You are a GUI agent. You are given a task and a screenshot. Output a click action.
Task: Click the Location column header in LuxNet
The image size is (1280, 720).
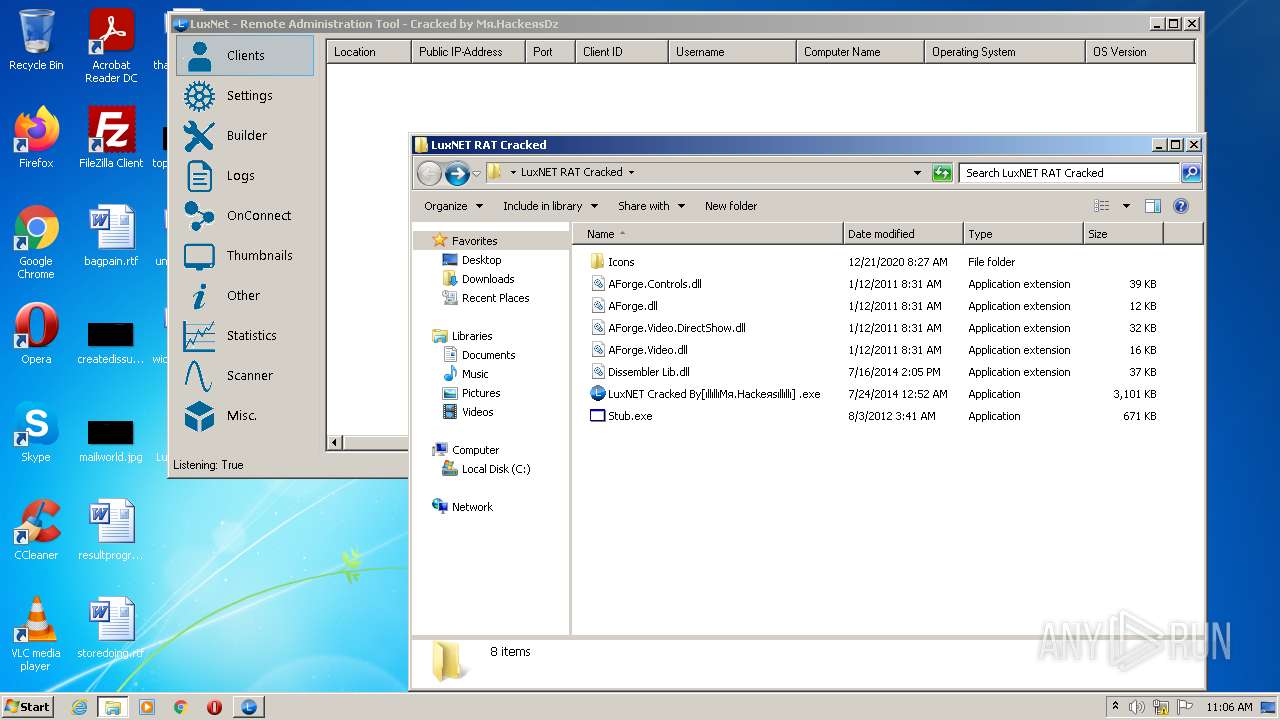pyautogui.click(x=368, y=52)
